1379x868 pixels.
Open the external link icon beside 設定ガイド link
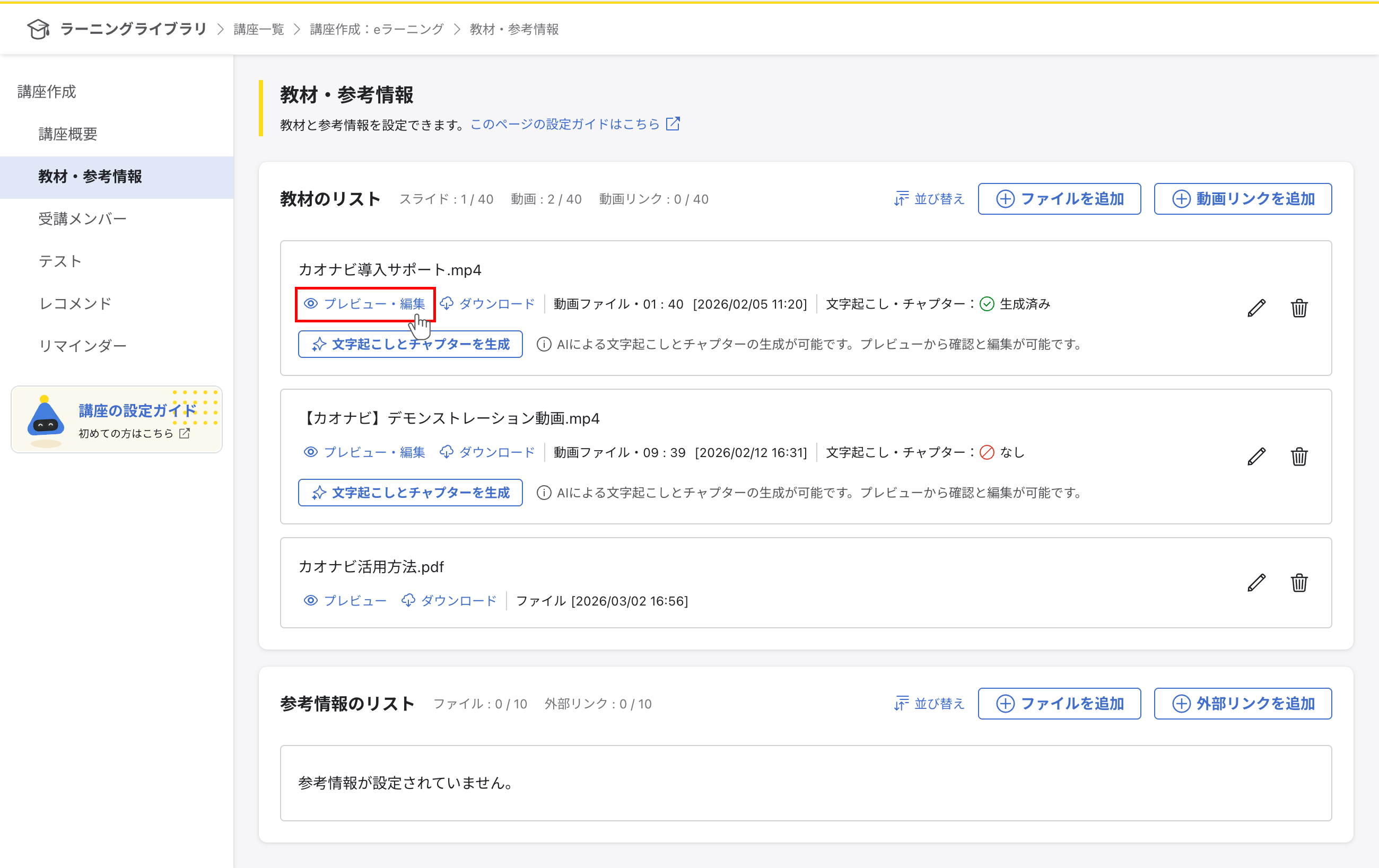(673, 123)
